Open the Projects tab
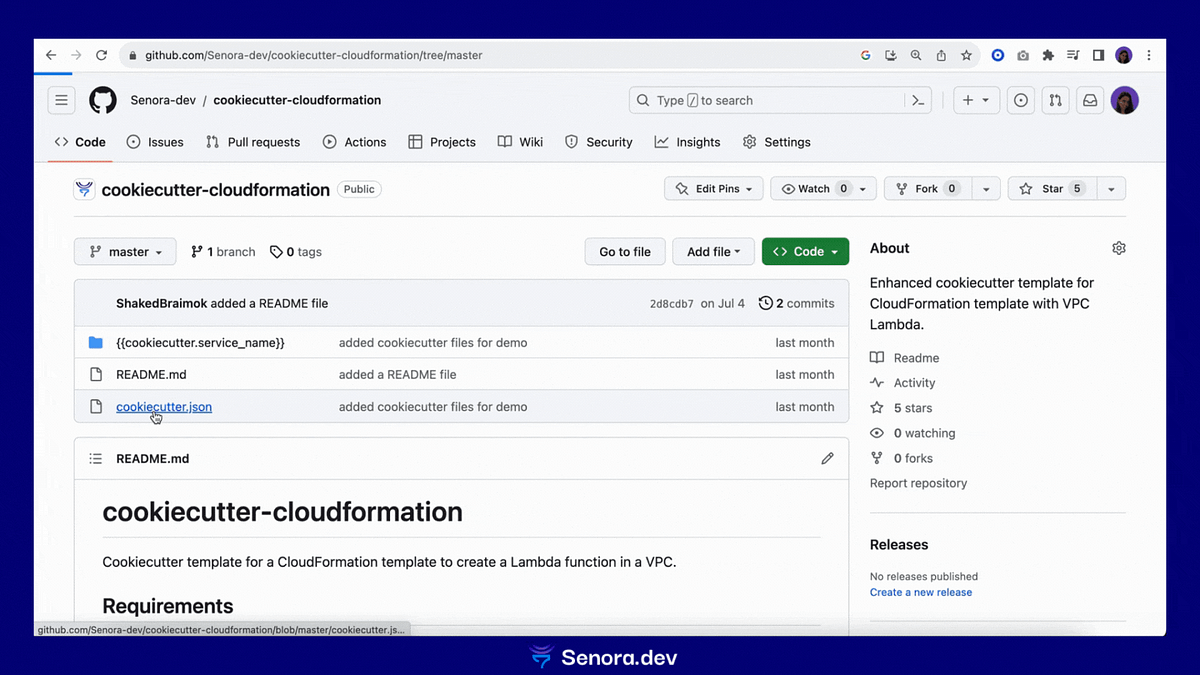1200x675 pixels. (x=442, y=142)
